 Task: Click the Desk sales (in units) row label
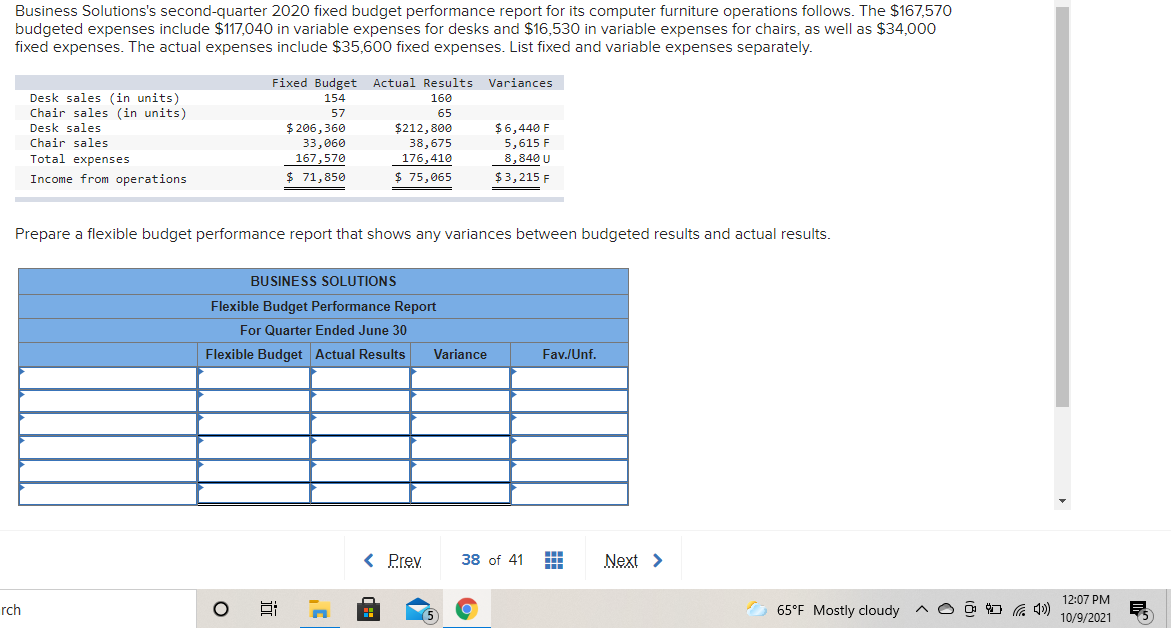click(105, 98)
